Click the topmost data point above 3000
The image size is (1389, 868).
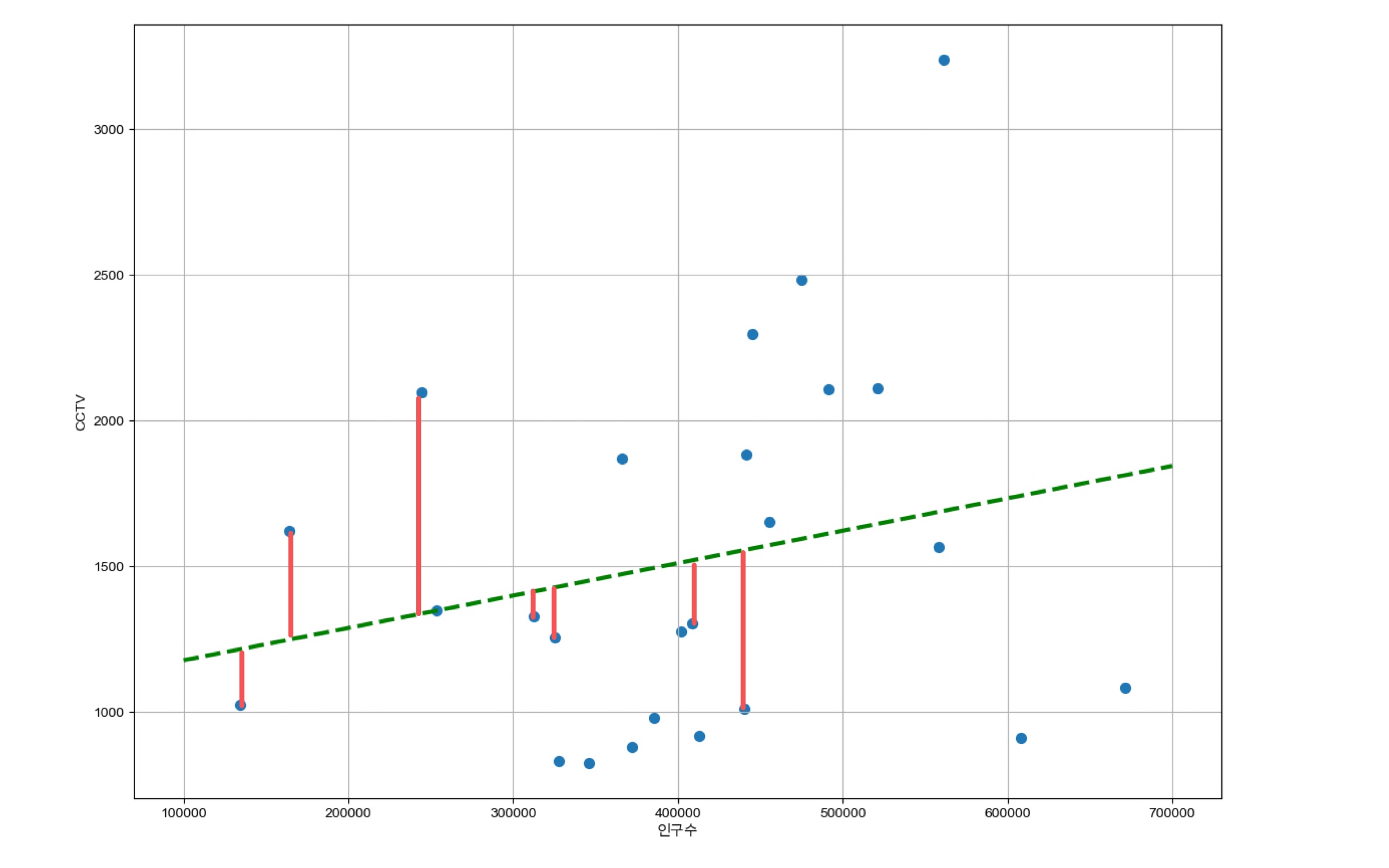[944, 61]
